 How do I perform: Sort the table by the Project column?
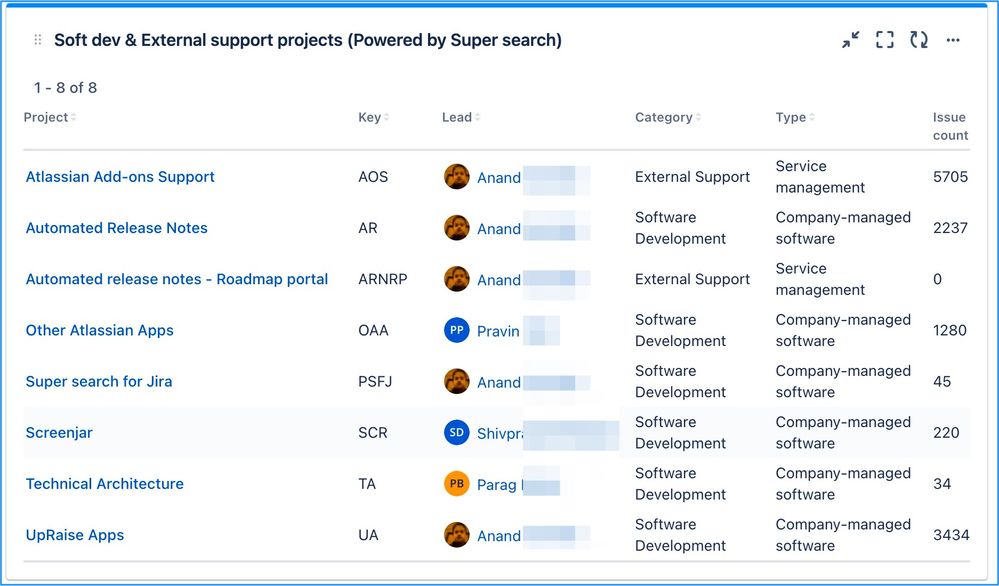(x=50, y=117)
